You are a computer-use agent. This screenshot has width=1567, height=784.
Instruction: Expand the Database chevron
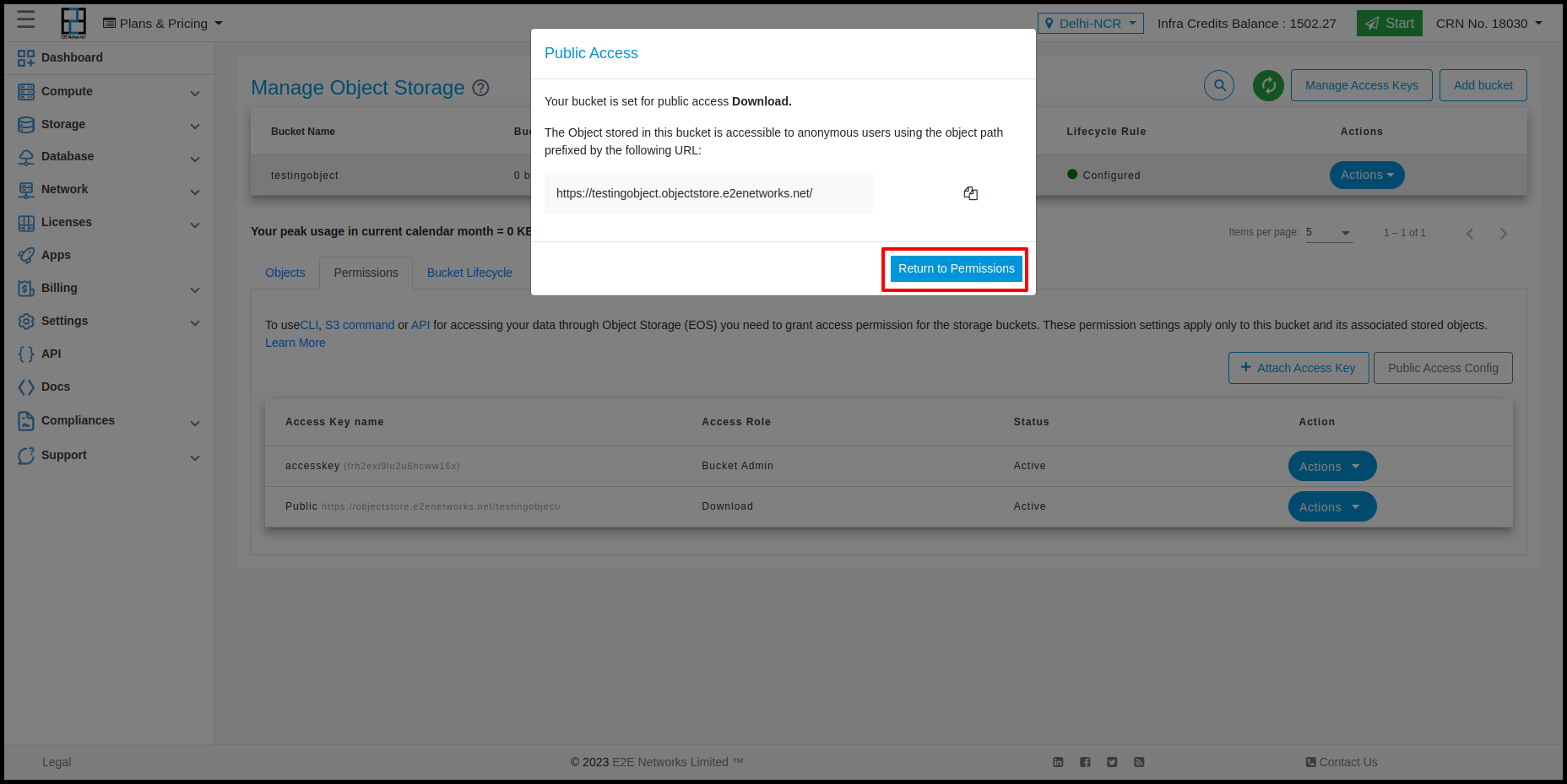point(195,160)
